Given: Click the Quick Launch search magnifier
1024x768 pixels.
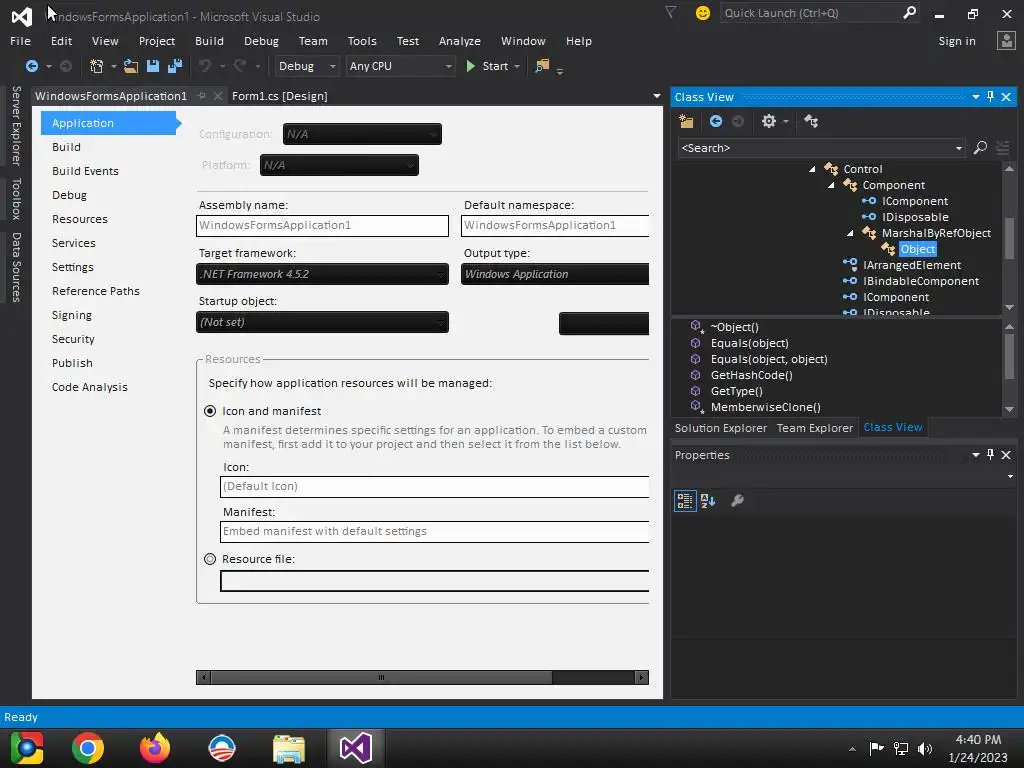Looking at the screenshot, I should (909, 12).
